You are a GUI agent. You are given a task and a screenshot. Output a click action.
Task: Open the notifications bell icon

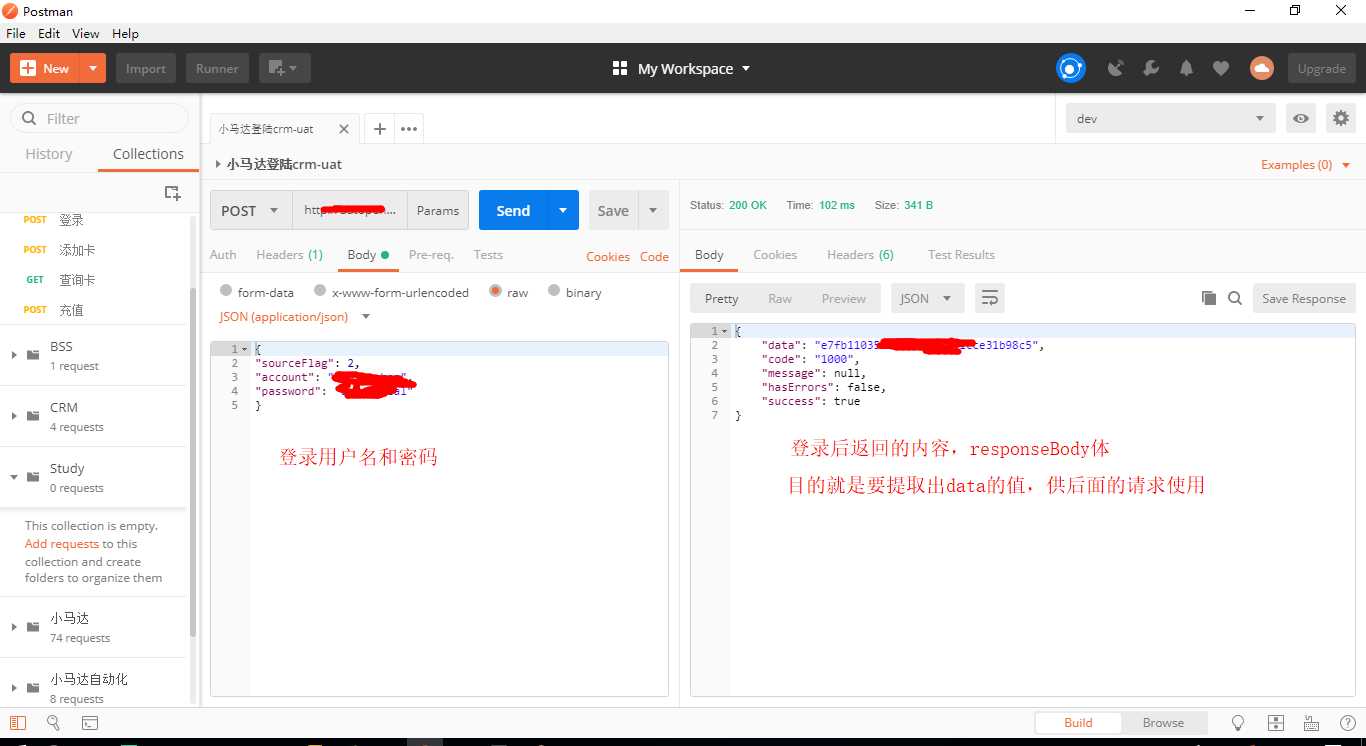pos(1186,68)
